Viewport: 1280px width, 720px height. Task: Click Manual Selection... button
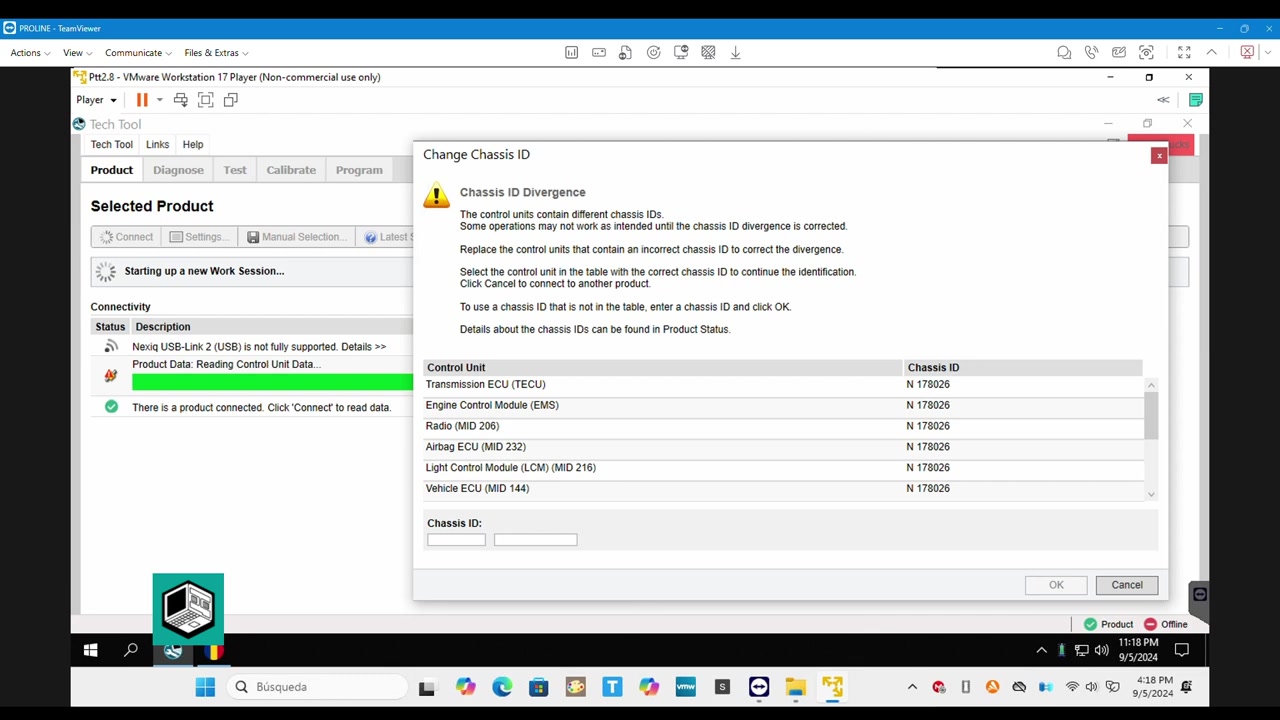pos(297,237)
